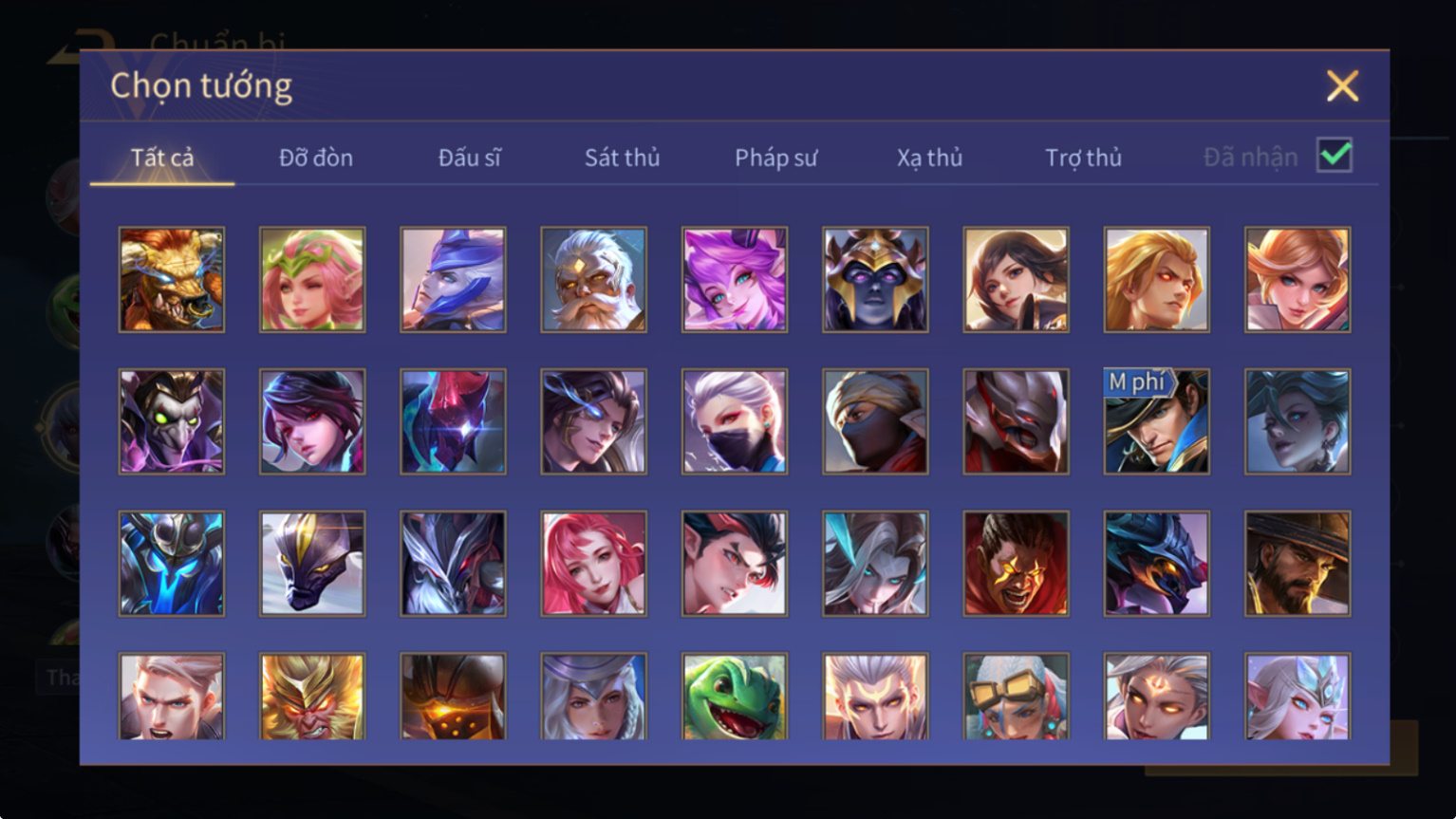Pick the green frog hero portrait
This screenshot has height=819, width=1456.
(x=735, y=696)
